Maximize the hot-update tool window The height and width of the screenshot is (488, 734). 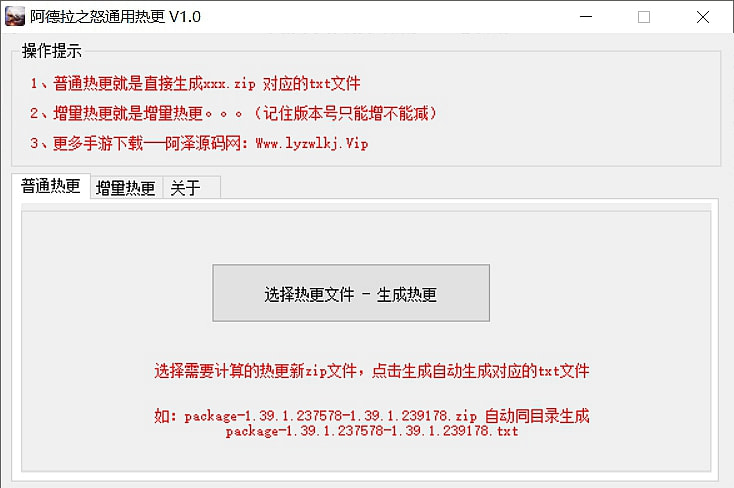644,17
